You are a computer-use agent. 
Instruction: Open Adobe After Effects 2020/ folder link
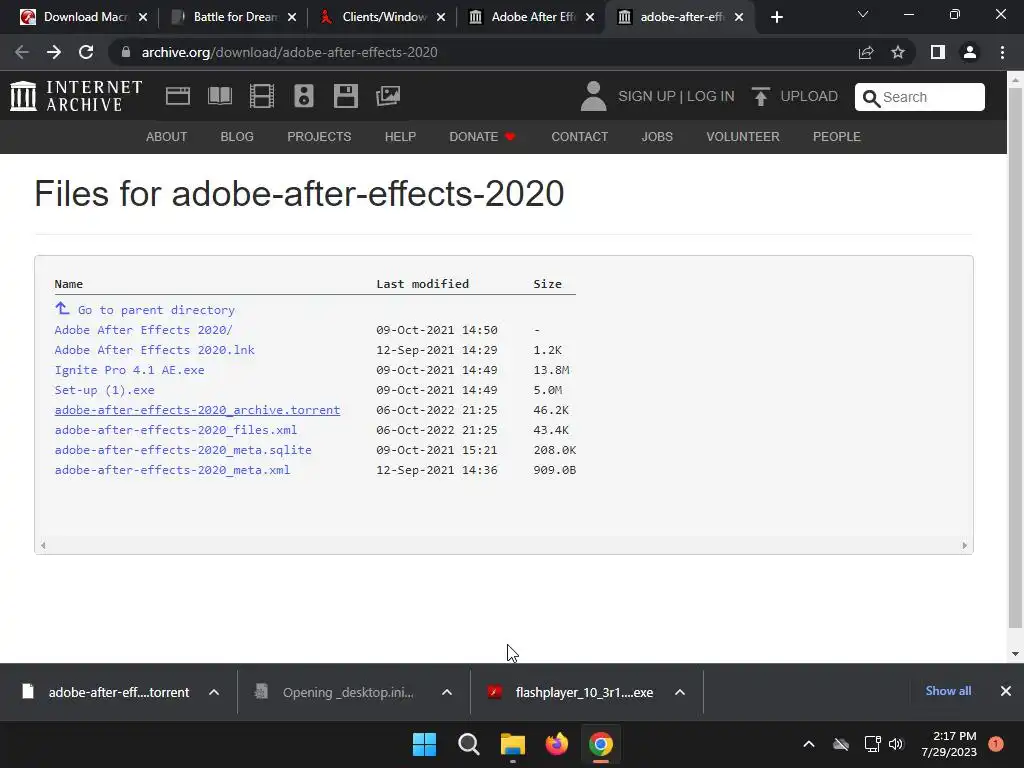pyautogui.click(x=143, y=330)
